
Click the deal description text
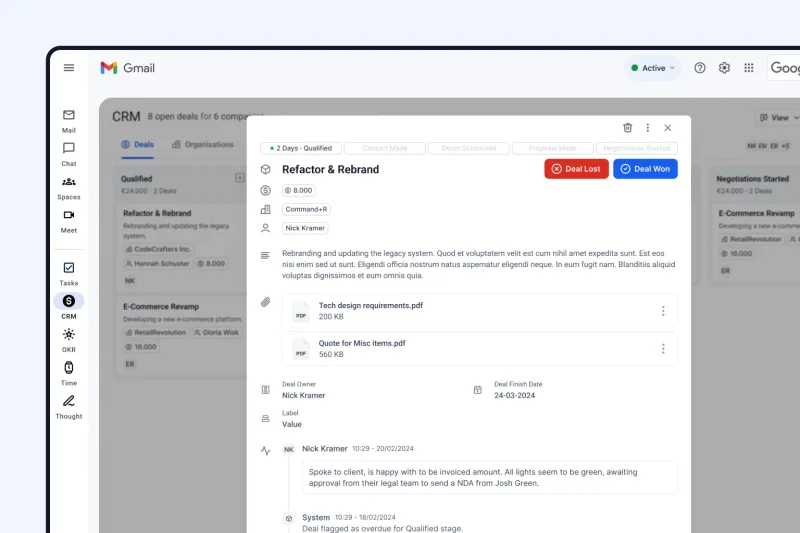(x=479, y=264)
